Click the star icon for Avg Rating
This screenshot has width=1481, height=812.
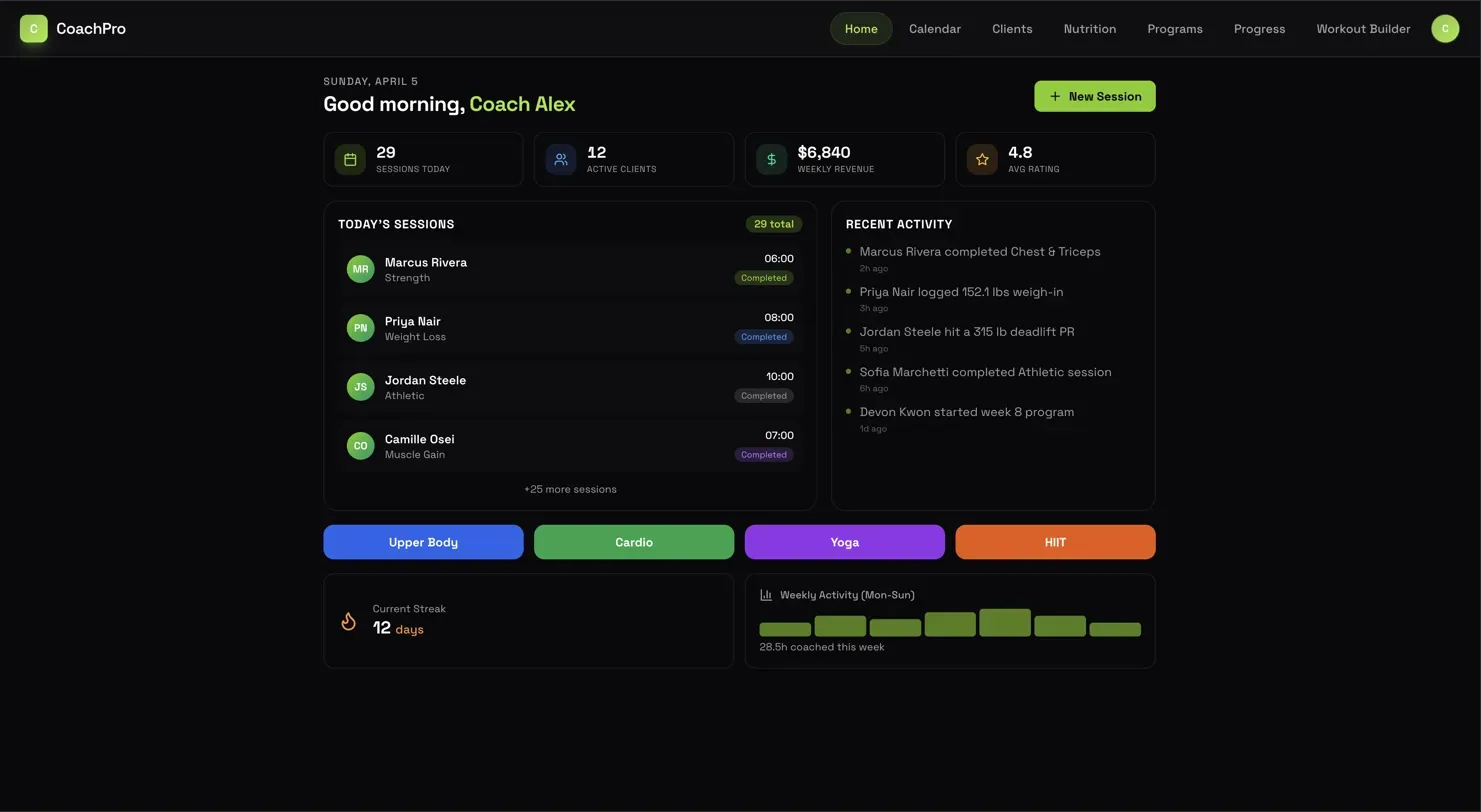pyautogui.click(x=982, y=159)
